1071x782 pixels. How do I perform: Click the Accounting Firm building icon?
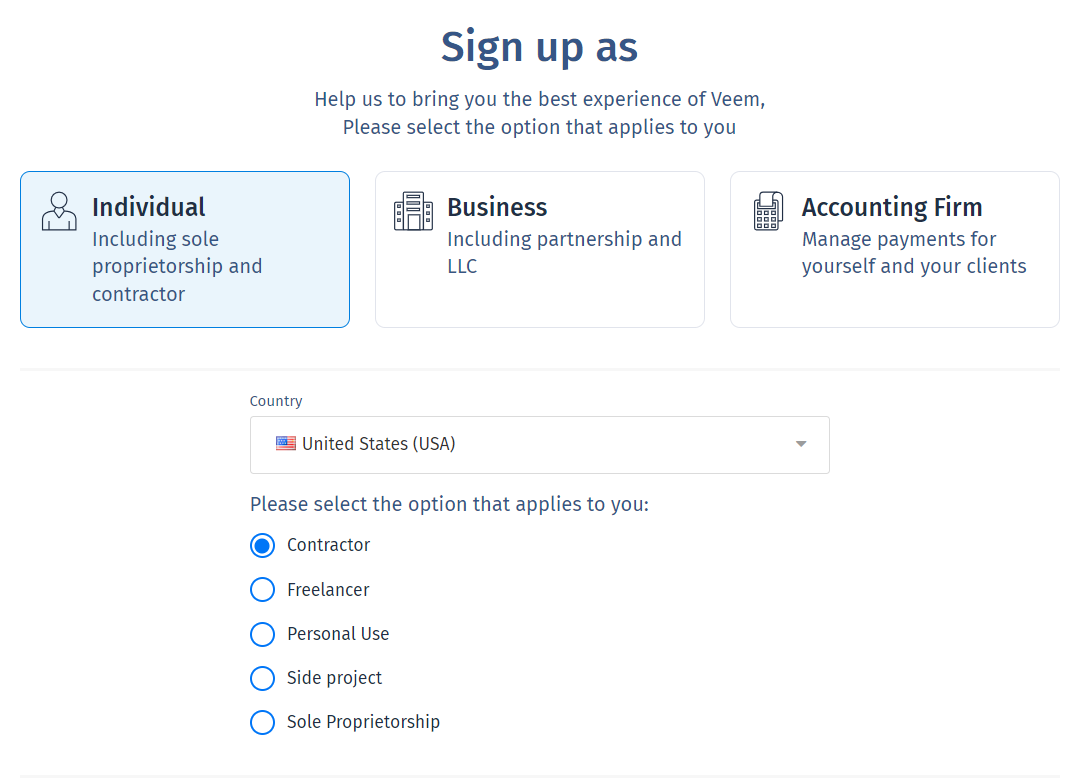(x=768, y=208)
